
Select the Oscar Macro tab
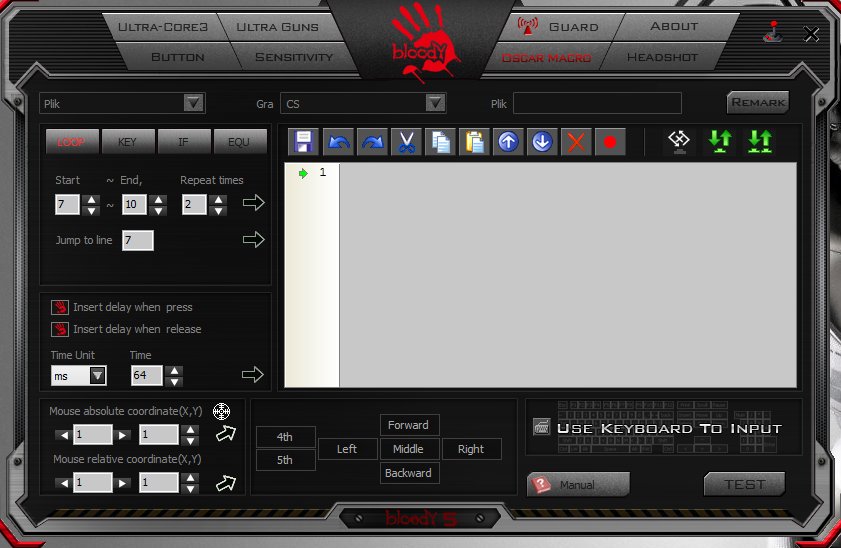coord(547,57)
